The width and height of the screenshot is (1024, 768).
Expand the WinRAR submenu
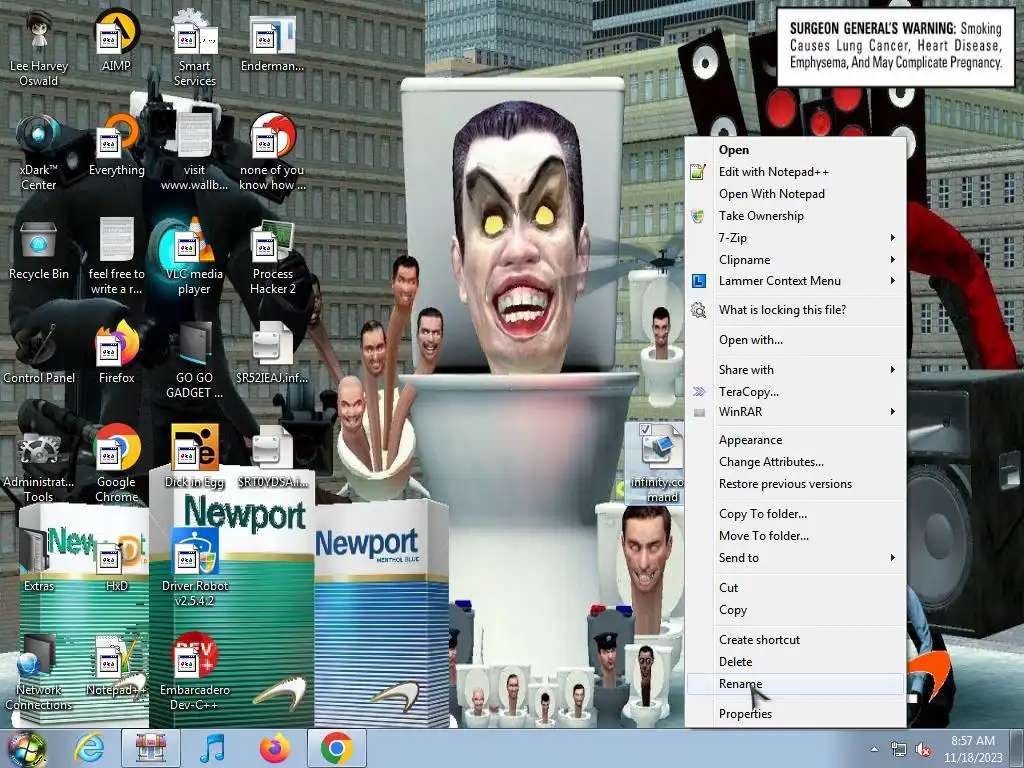click(796, 412)
